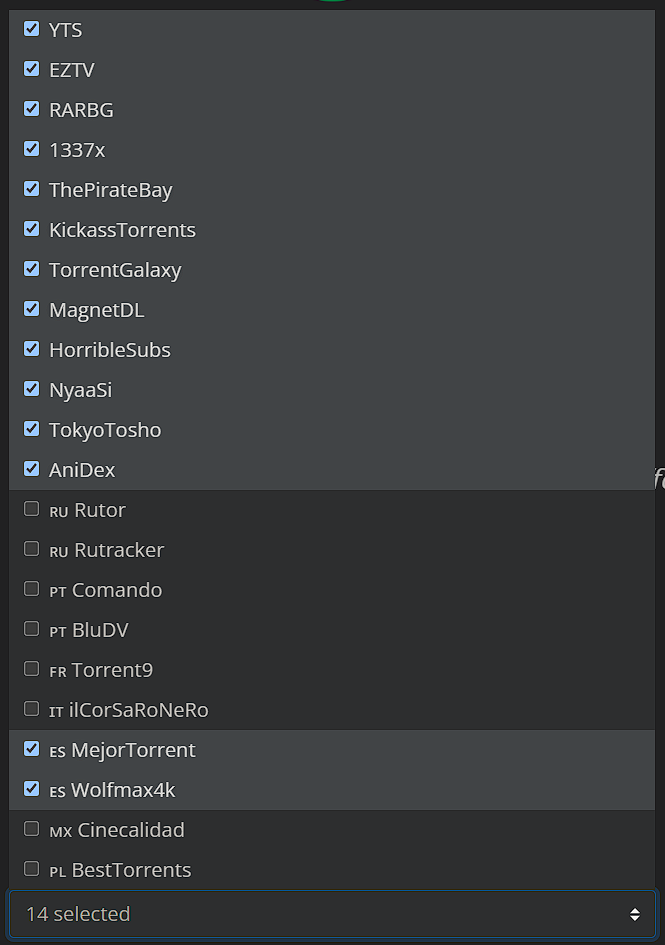Uncheck the HorribleSubs checkbox

pos(31,349)
